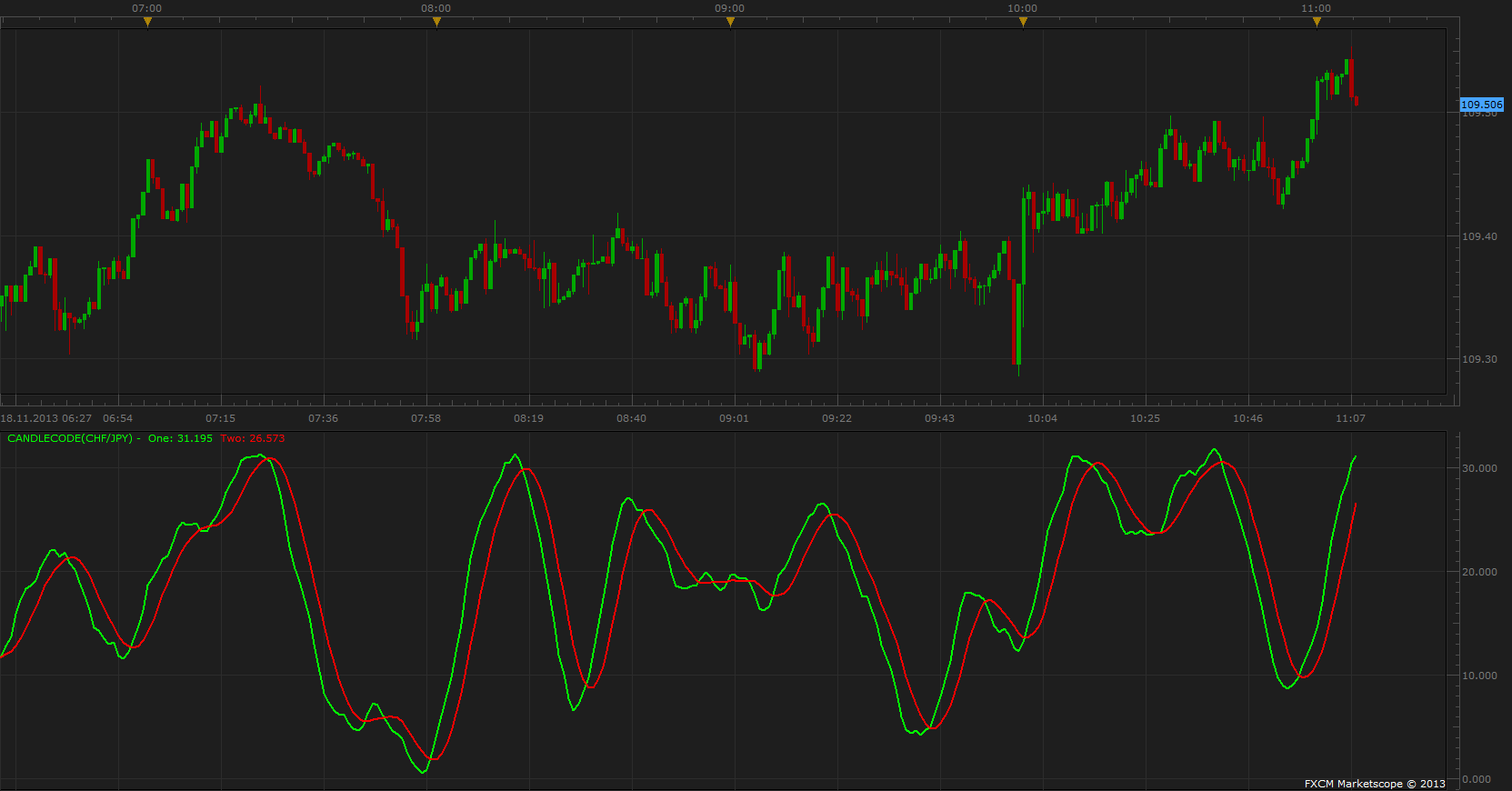
Task: Click the 09:00 hour marker triangle
Action: pos(730,22)
